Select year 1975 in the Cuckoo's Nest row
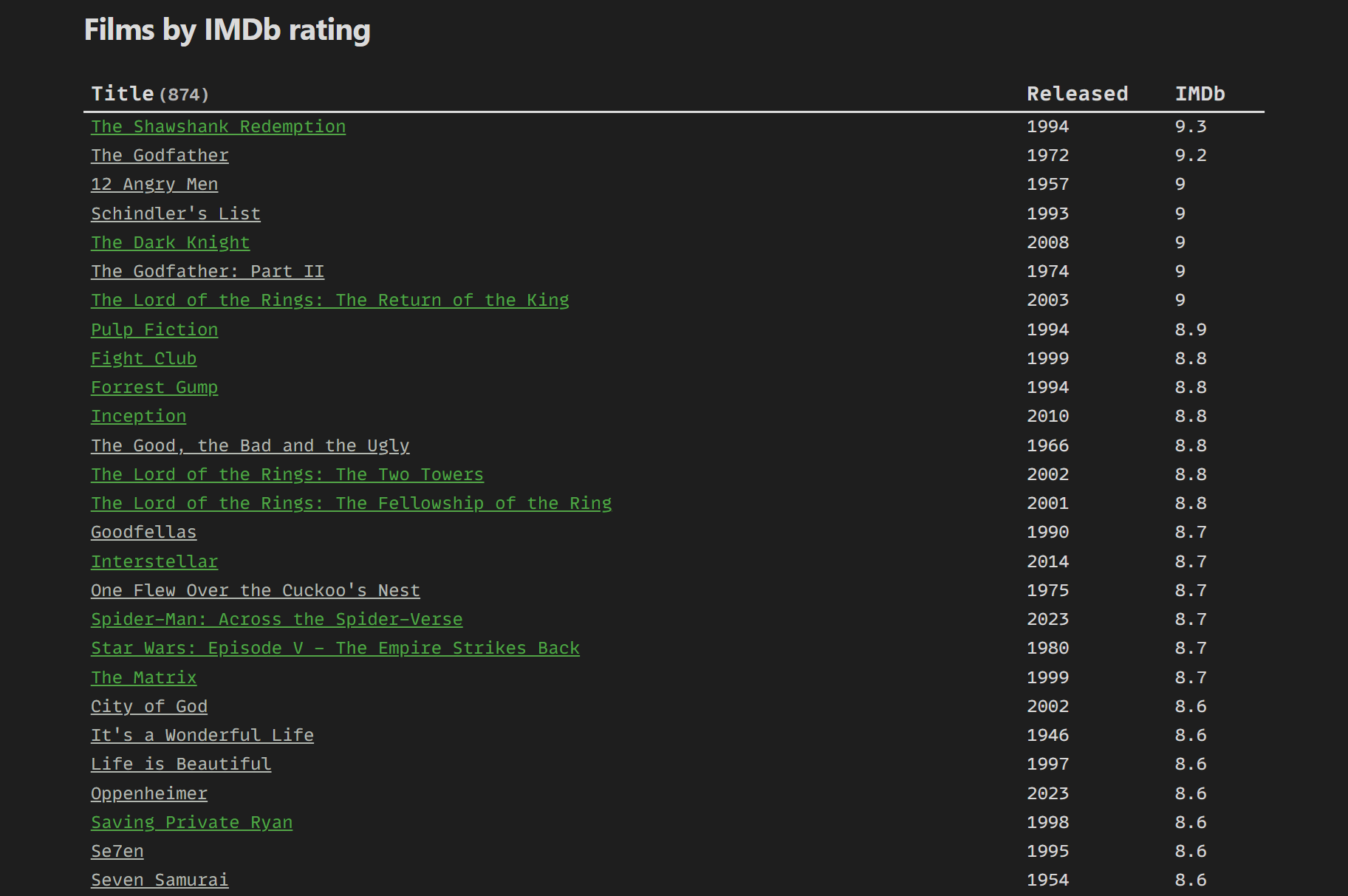This screenshot has height=896, width=1348. coord(1048,590)
